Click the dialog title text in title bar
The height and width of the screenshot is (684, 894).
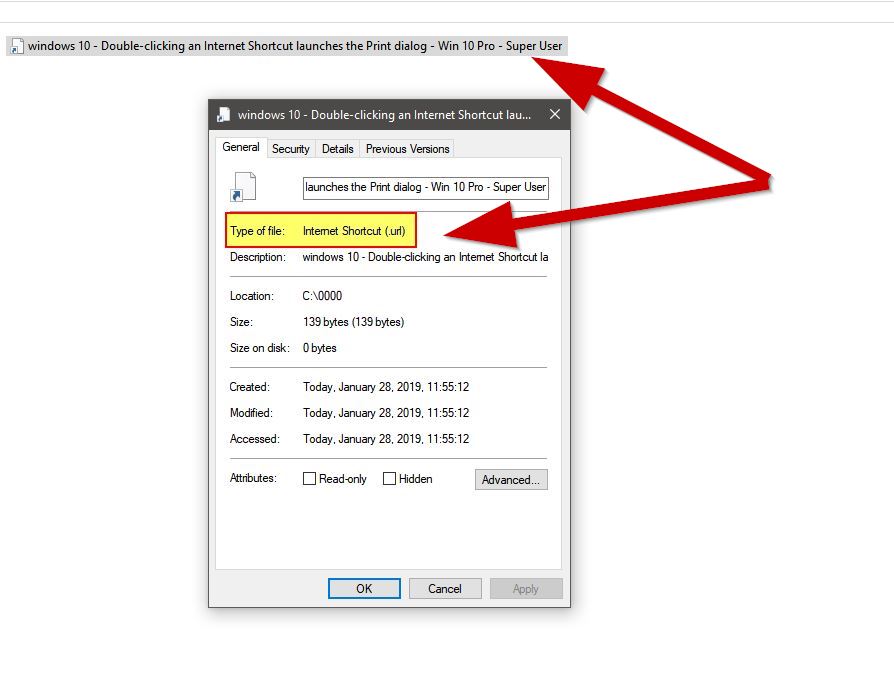tap(384, 115)
